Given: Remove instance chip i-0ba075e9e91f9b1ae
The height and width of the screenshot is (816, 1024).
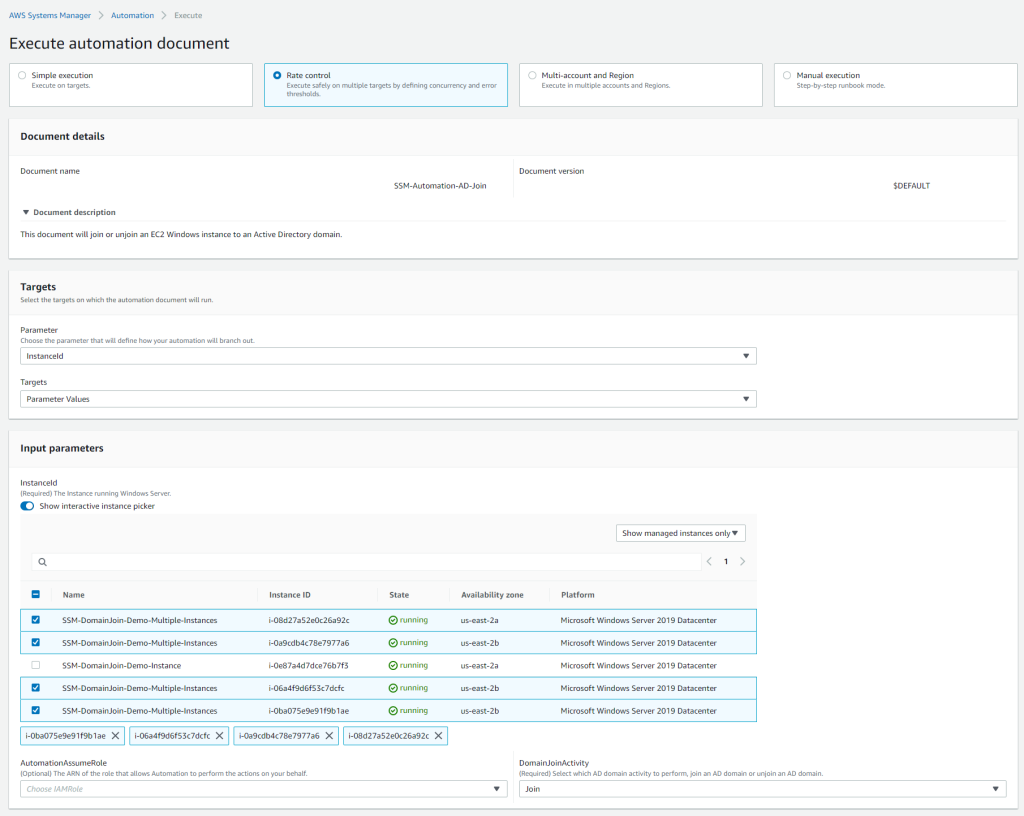Looking at the screenshot, I should click(x=117, y=735).
